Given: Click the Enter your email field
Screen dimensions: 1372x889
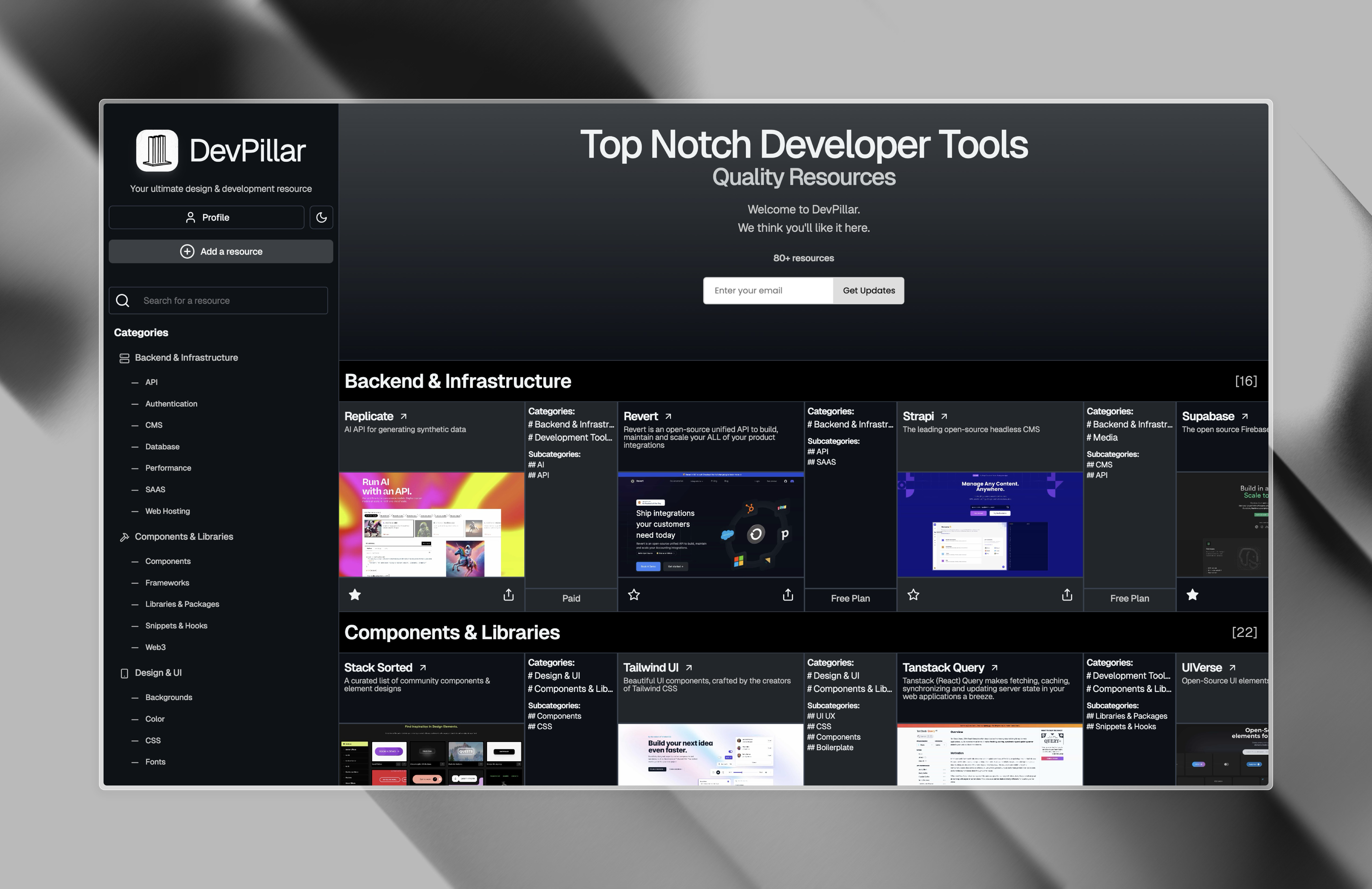Looking at the screenshot, I should tap(768, 290).
